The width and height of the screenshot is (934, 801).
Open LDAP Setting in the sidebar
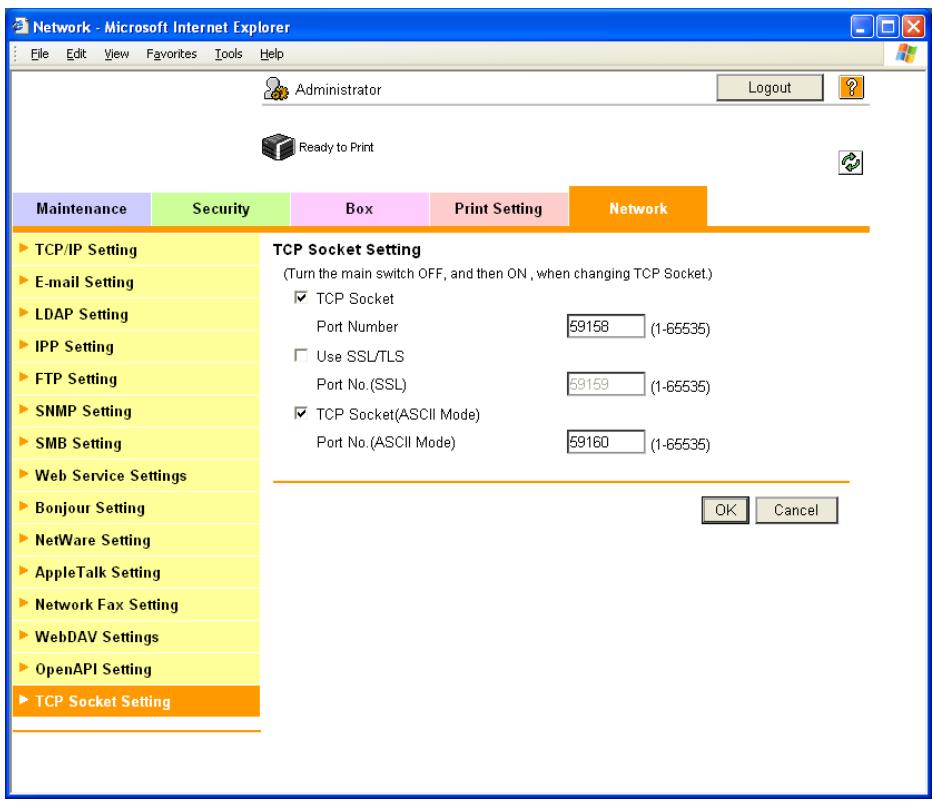pyautogui.click(x=136, y=314)
